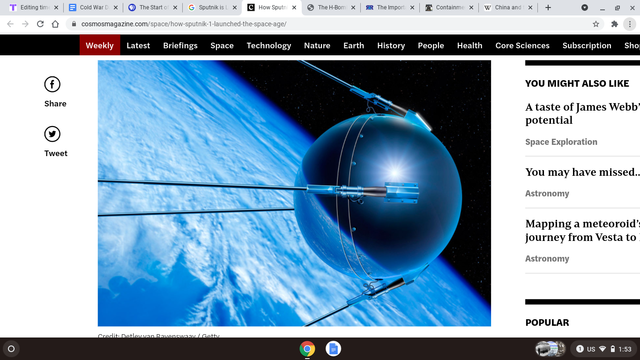Image resolution: width=640 pixels, height=360 pixels.
Task: Open Google Docs from the shelf
Action: pyautogui.click(x=333, y=349)
